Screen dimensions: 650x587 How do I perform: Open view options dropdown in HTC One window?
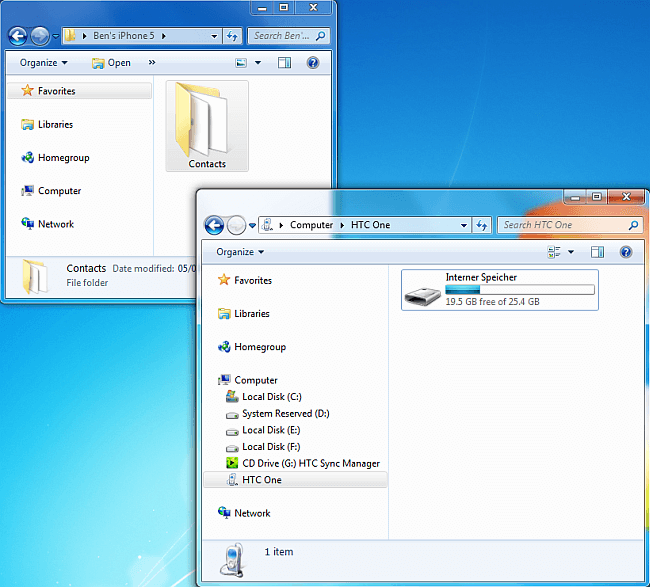[571, 252]
